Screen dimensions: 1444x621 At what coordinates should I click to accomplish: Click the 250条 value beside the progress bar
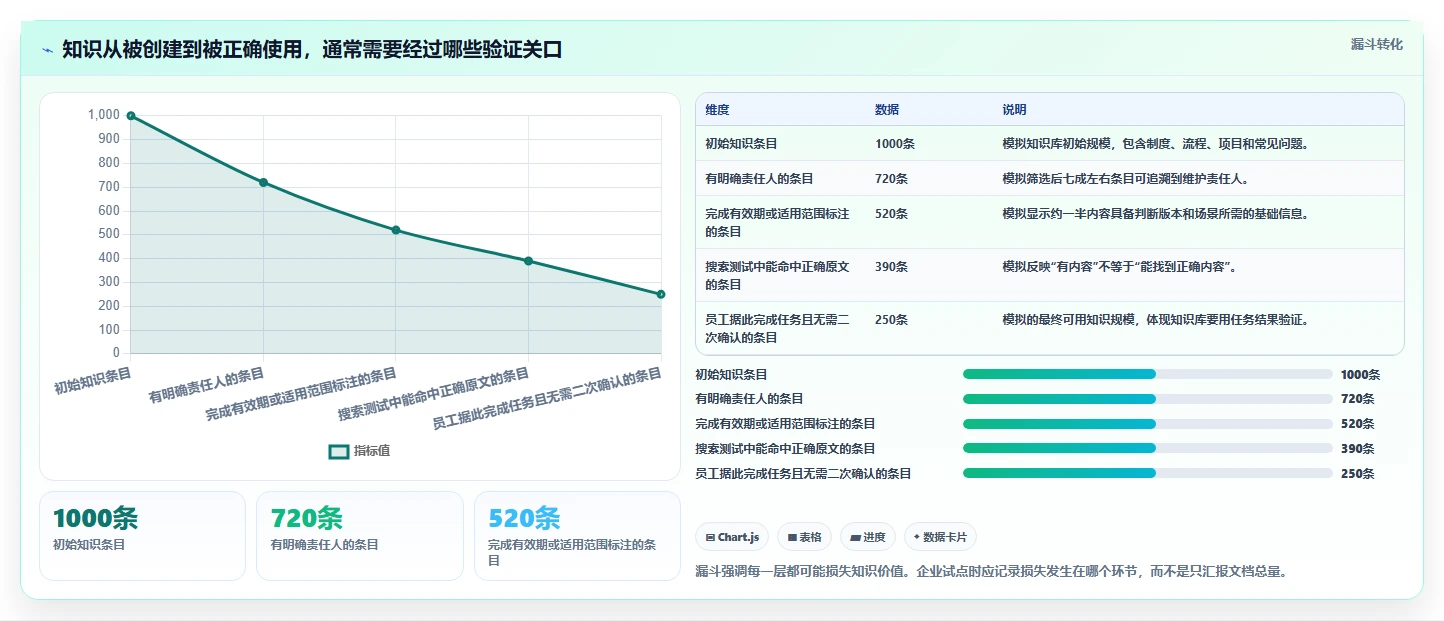coord(1357,474)
